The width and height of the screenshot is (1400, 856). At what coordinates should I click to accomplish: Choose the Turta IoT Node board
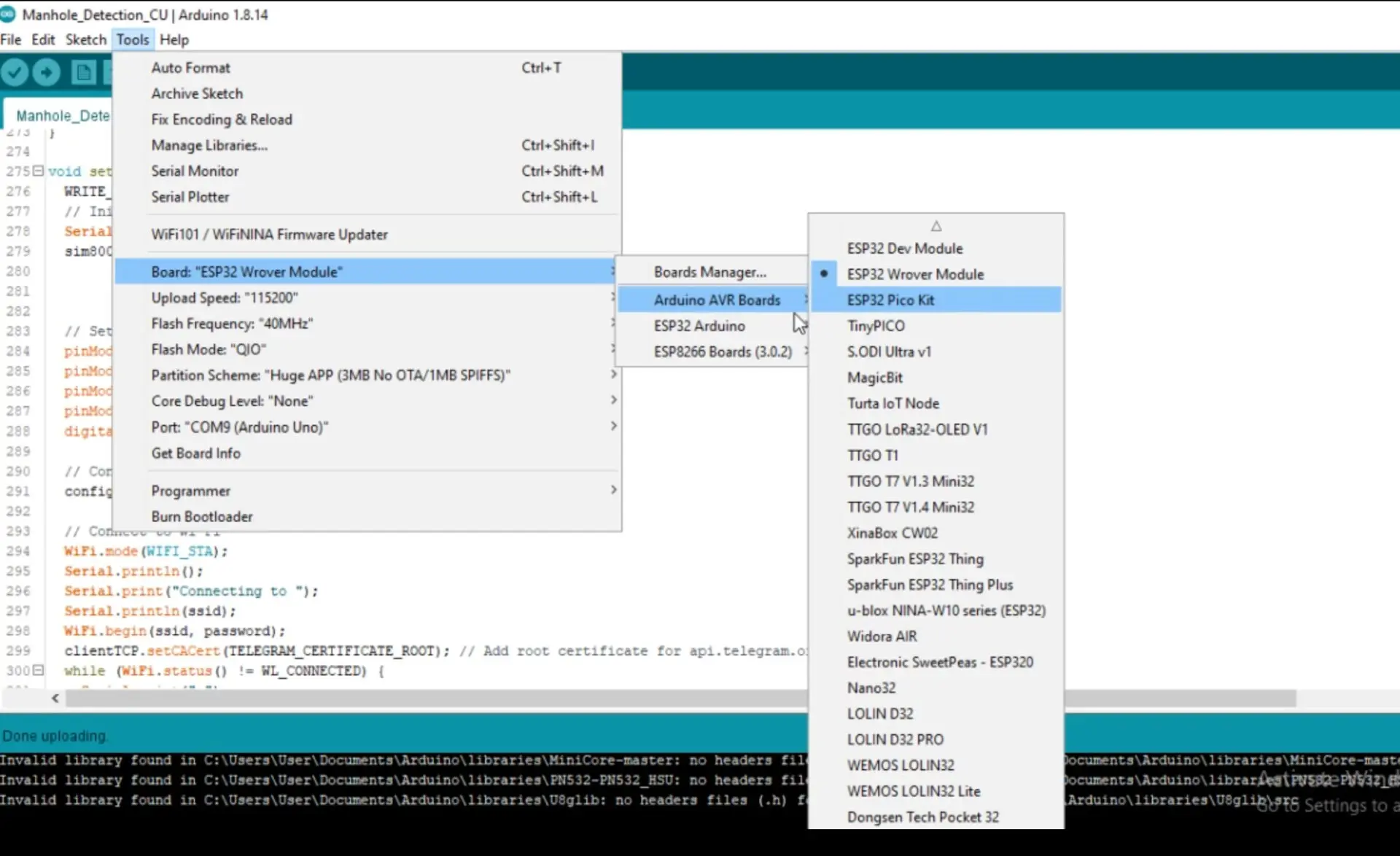tap(936, 403)
